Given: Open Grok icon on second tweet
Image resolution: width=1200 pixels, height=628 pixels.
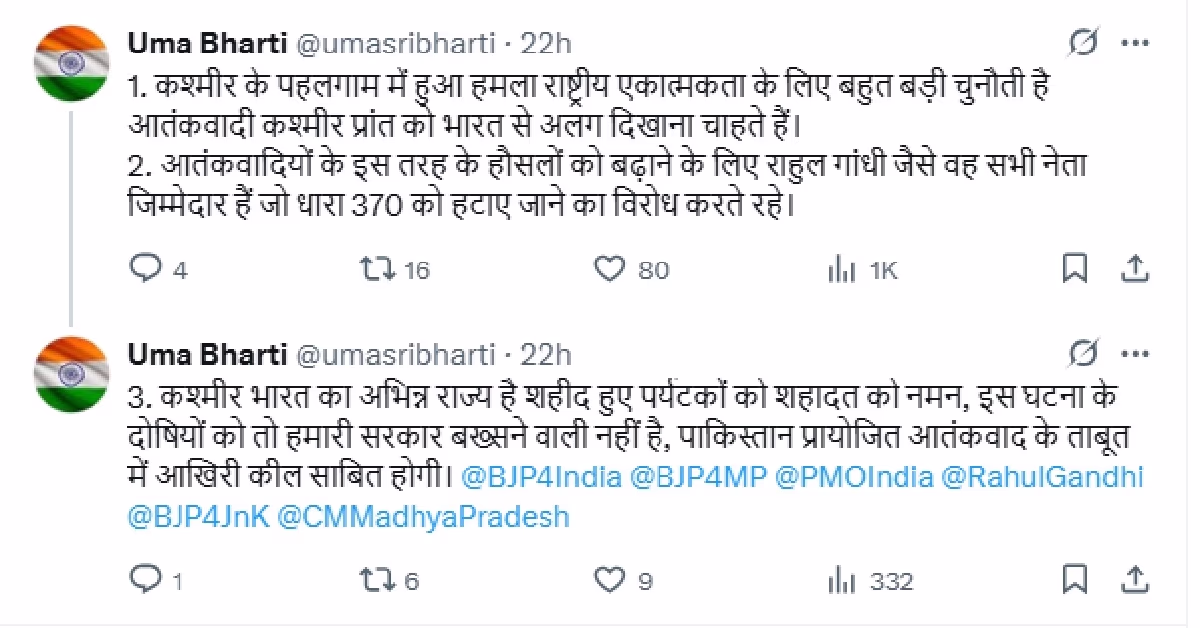Looking at the screenshot, I should tap(1082, 354).
